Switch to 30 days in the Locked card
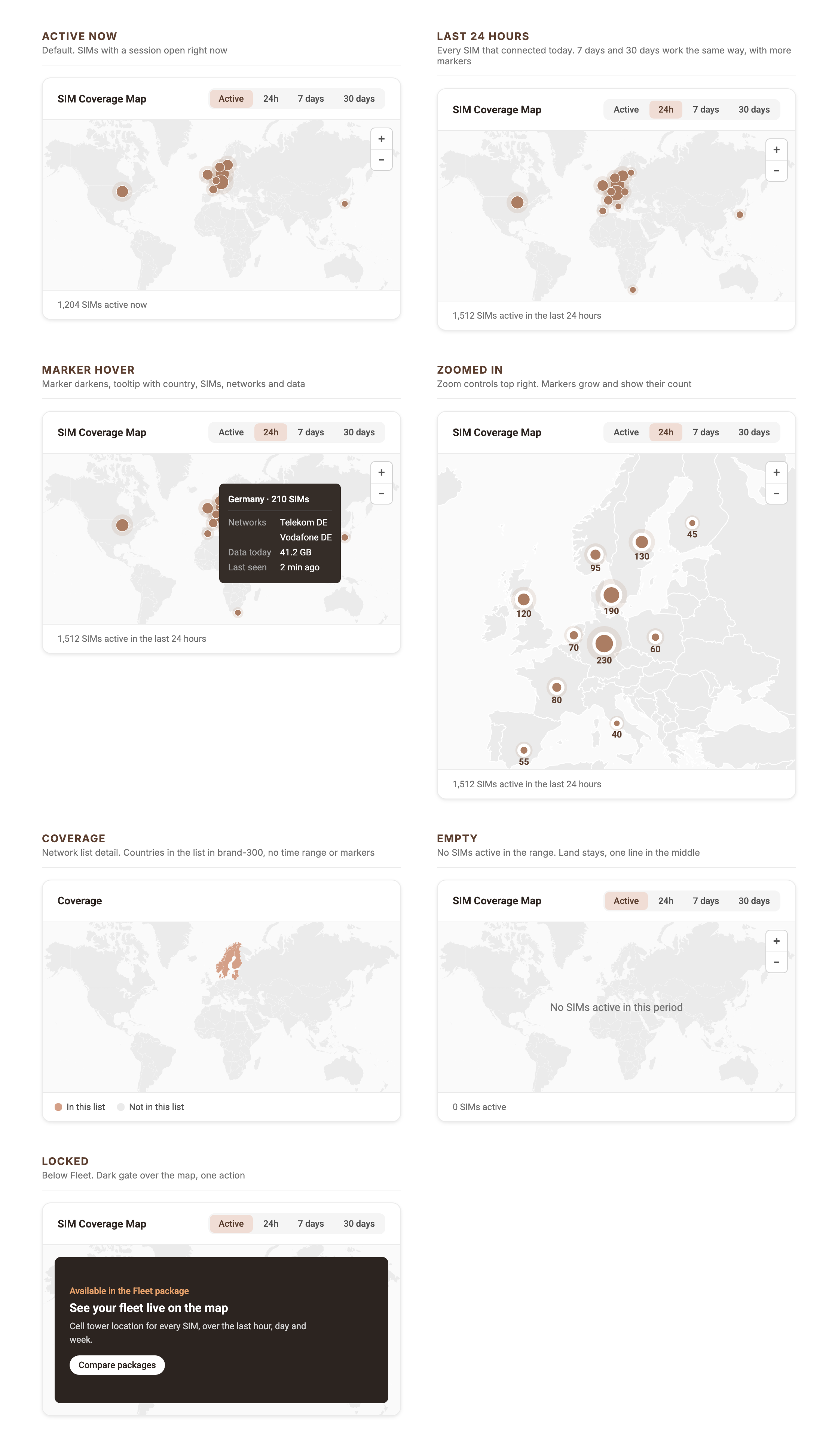The height and width of the screenshot is (1456, 838). click(x=359, y=1224)
